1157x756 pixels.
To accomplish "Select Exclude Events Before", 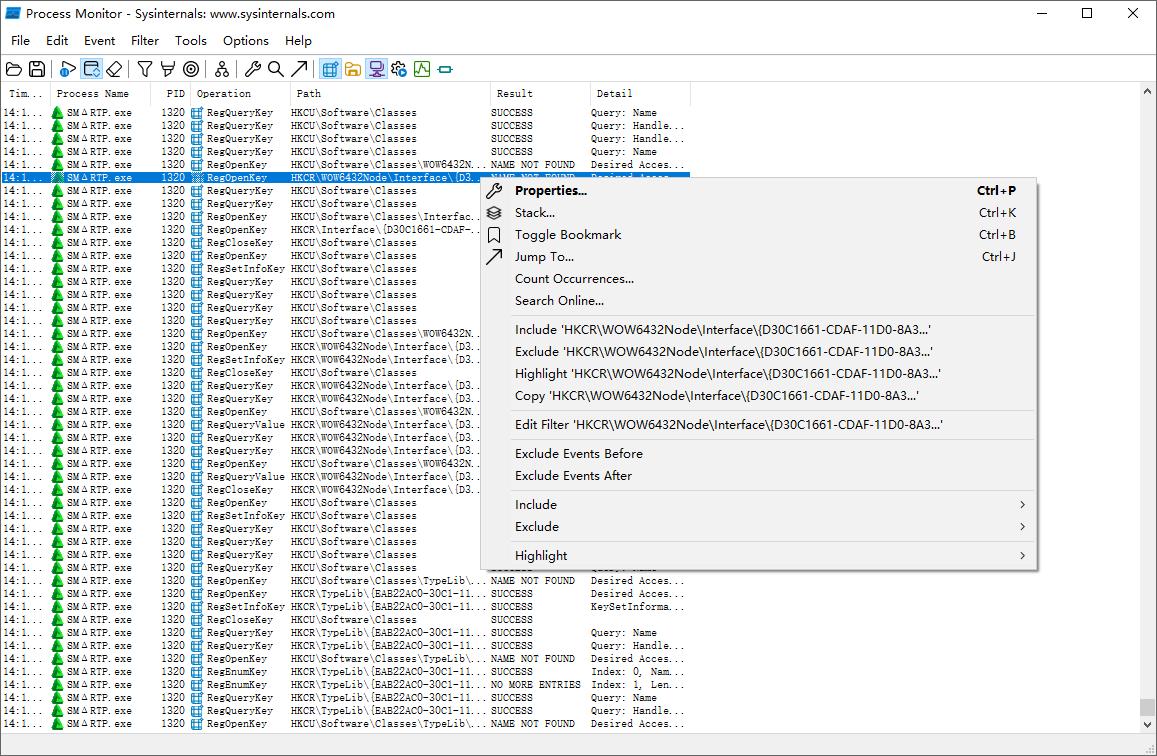I will click(759, 454).
